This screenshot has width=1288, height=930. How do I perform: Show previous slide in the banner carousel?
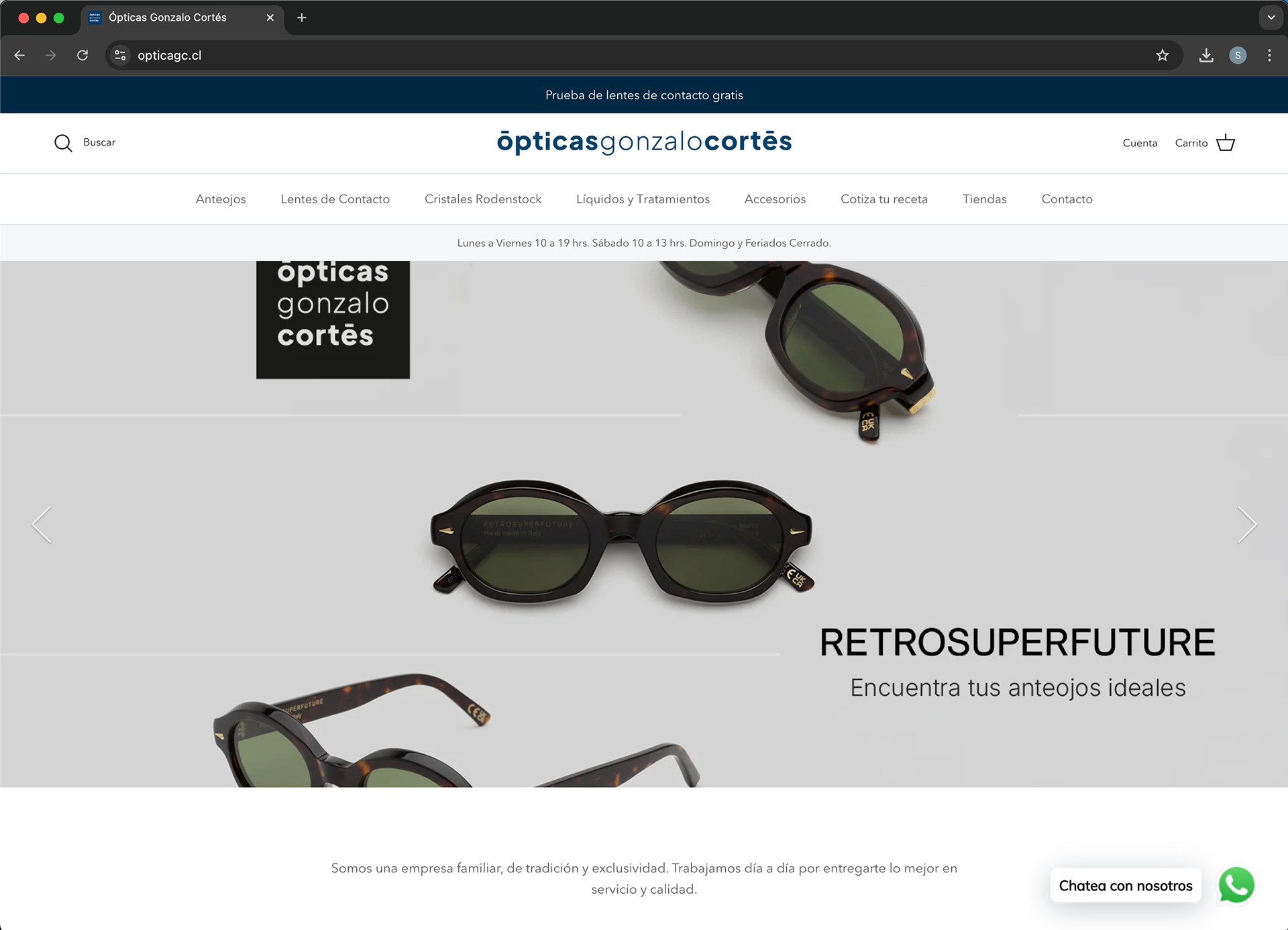point(42,524)
